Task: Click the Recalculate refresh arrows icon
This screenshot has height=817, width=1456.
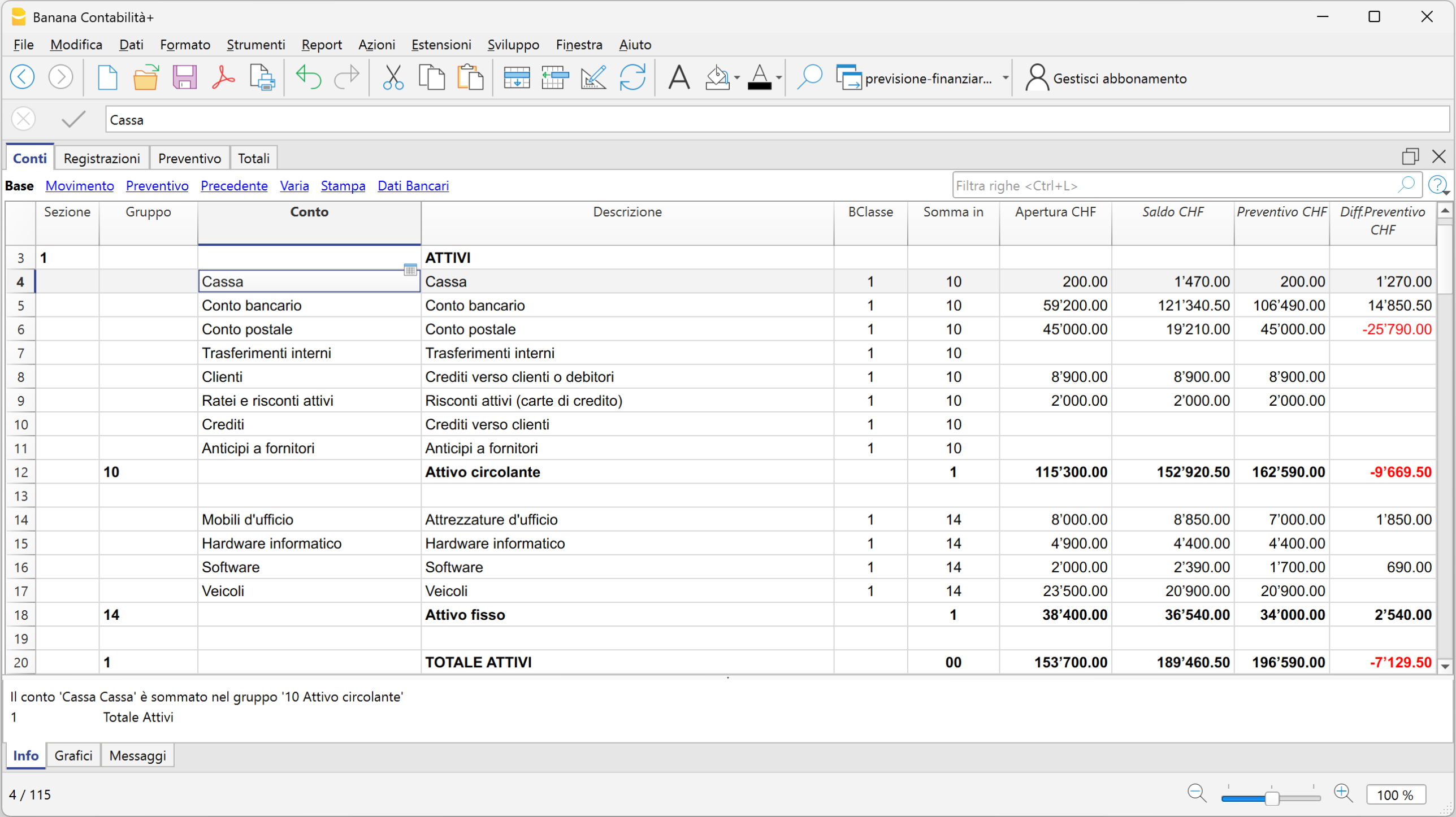Action: 632,77
